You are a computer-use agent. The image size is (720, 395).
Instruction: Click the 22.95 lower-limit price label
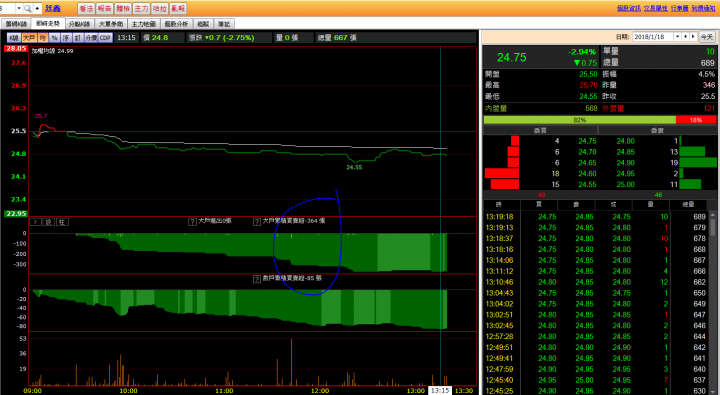(16, 214)
